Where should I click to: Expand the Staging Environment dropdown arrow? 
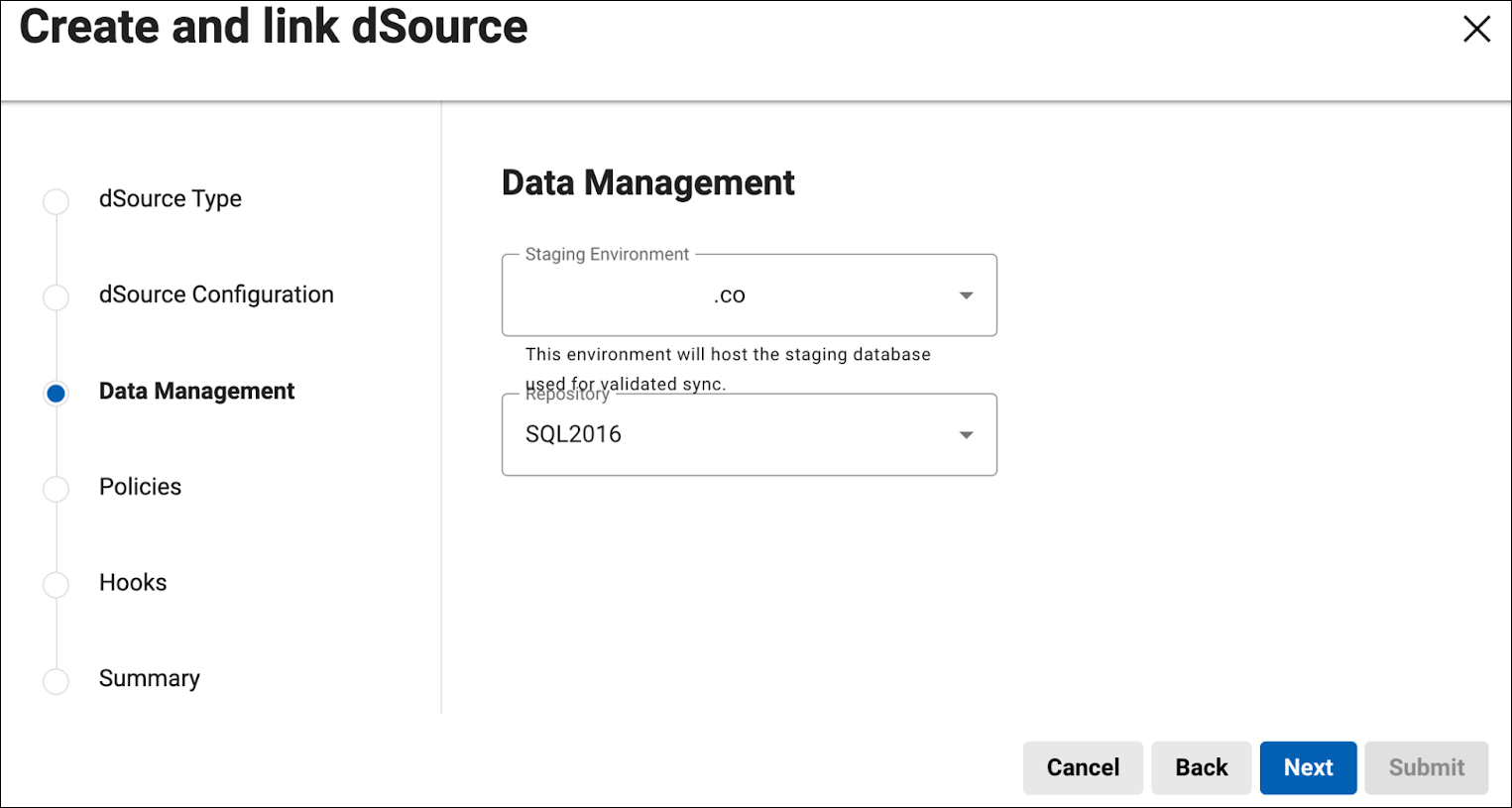pos(966,295)
